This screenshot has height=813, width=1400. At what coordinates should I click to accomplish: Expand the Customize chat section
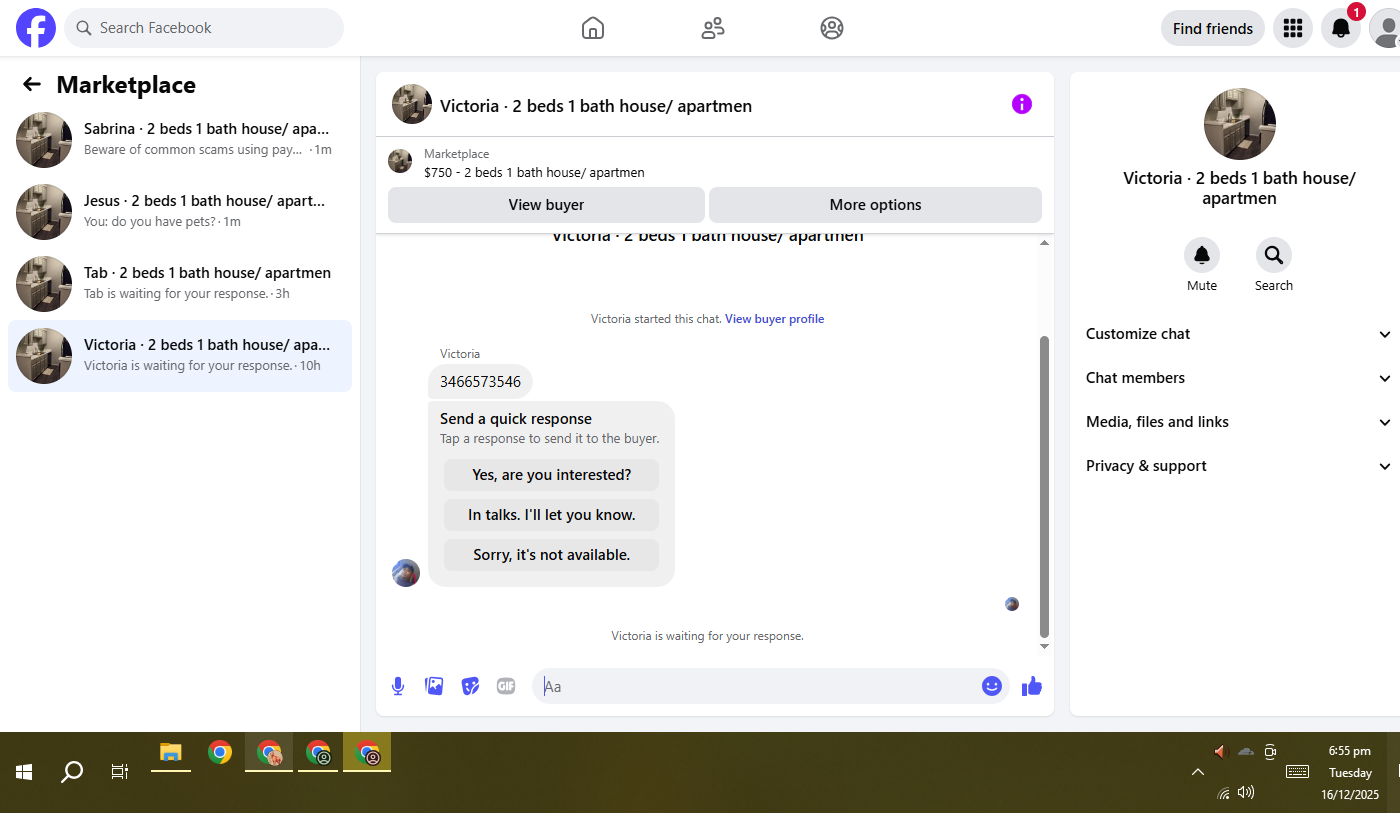pyautogui.click(x=1239, y=334)
